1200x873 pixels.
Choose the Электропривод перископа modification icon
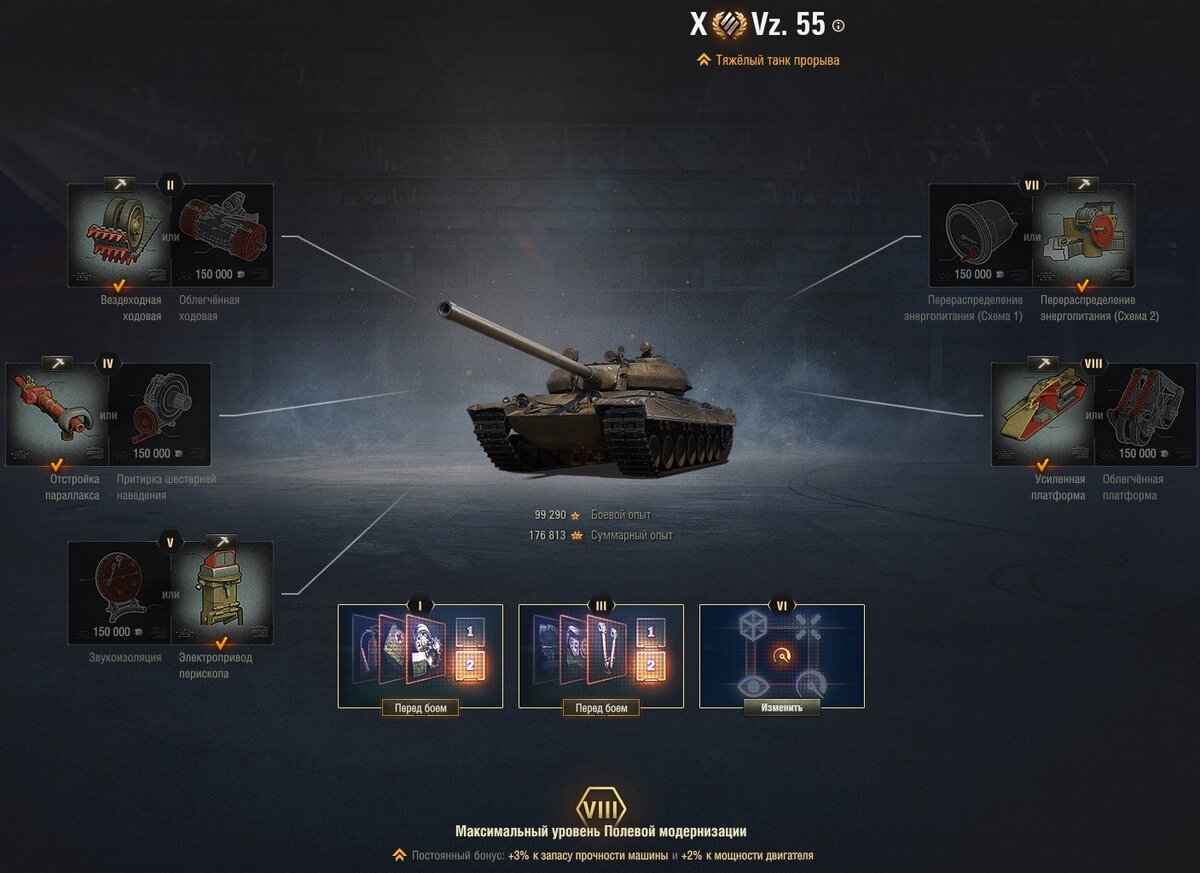(222, 594)
